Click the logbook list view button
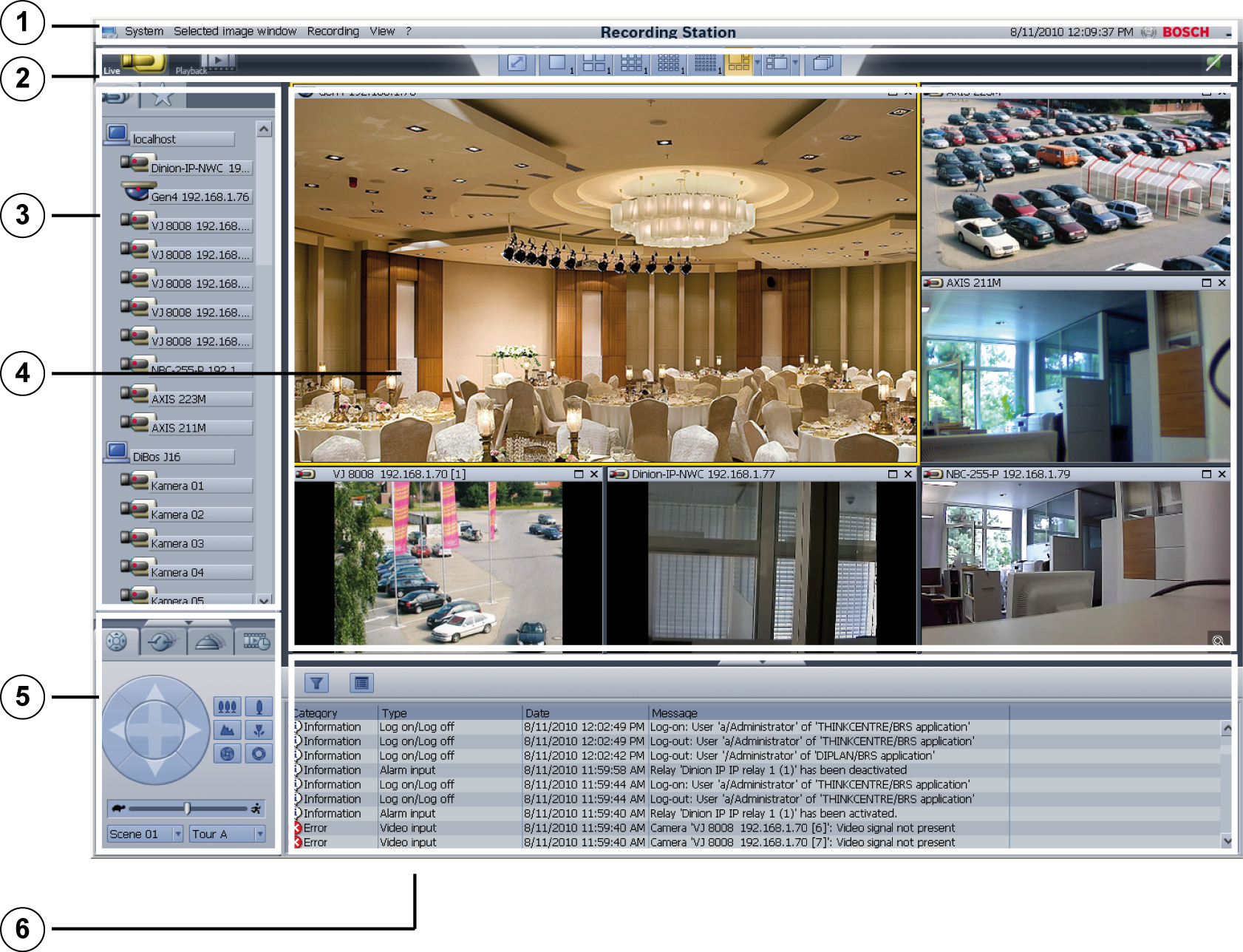The image size is (1243, 952). [361, 683]
